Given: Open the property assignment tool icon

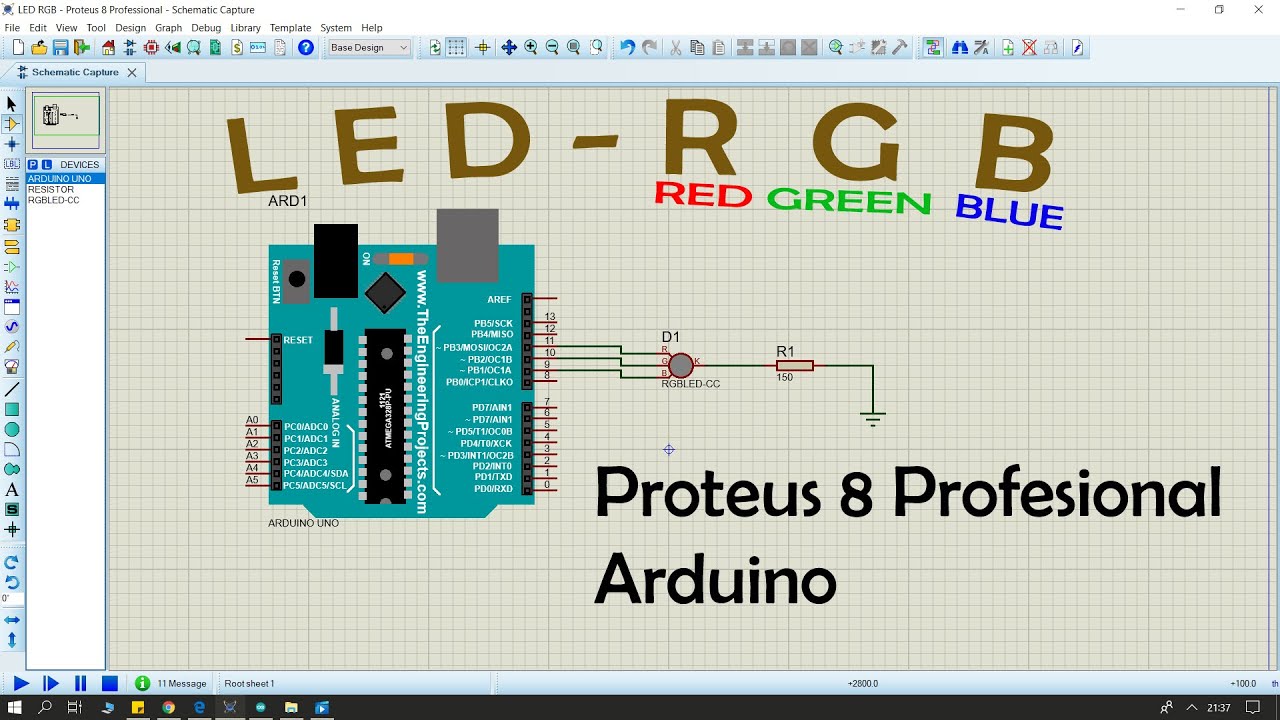Looking at the screenshot, I should [x=982, y=47].
